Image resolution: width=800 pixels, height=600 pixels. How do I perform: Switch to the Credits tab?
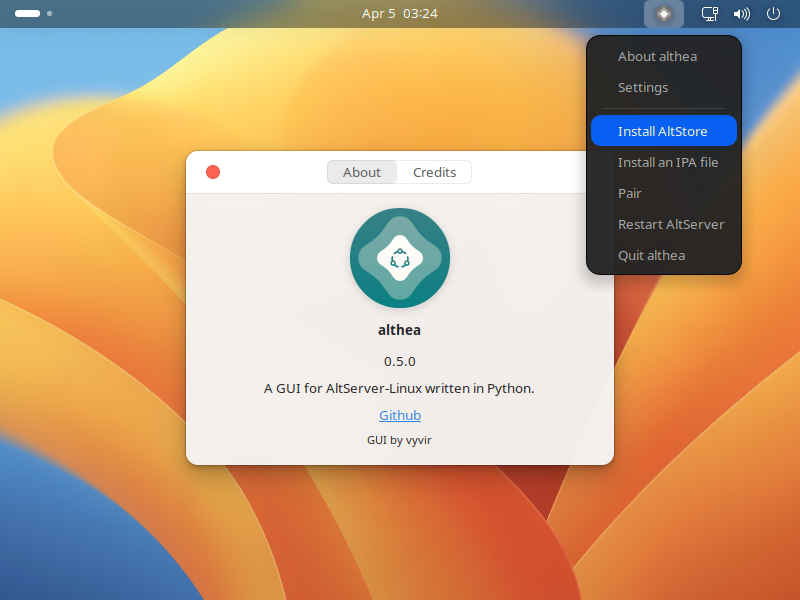[x=434, y=172]
